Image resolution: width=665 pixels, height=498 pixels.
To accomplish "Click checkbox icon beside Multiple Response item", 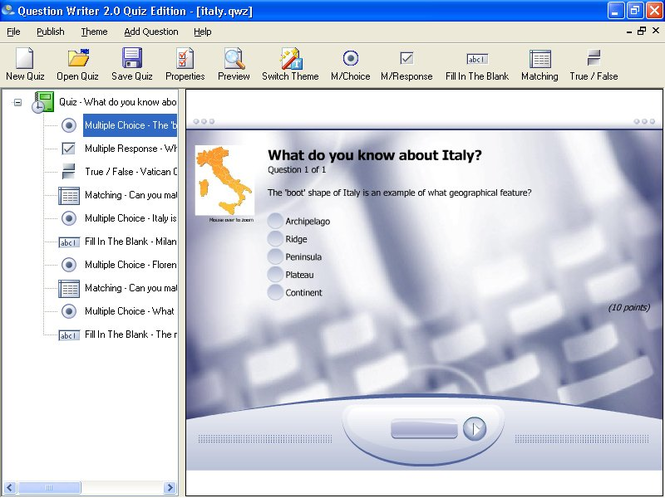I will pyautogui.click(x=68, y=148).
